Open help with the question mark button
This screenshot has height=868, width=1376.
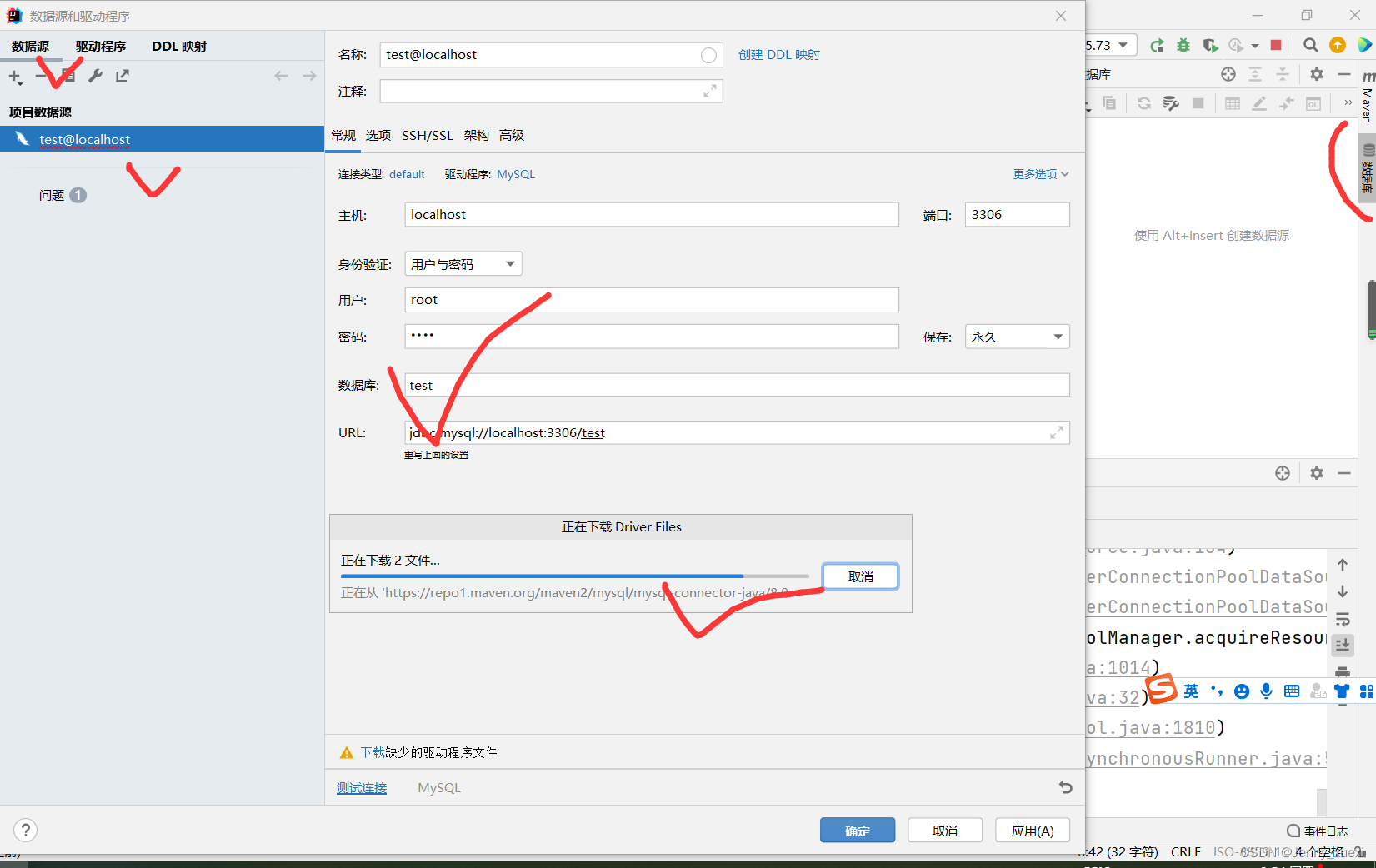(x=26, y=830)
